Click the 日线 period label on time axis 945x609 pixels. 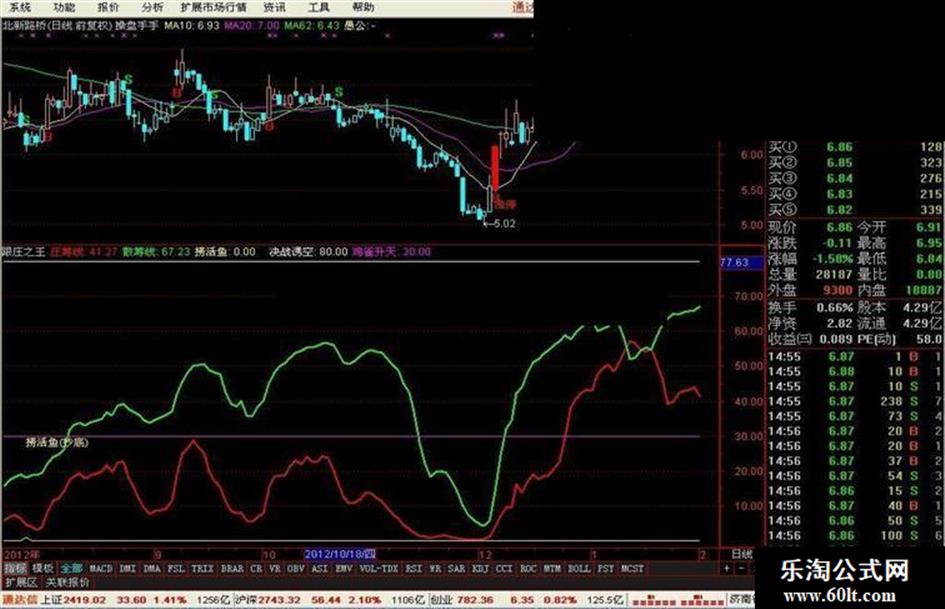click(742, 554)
